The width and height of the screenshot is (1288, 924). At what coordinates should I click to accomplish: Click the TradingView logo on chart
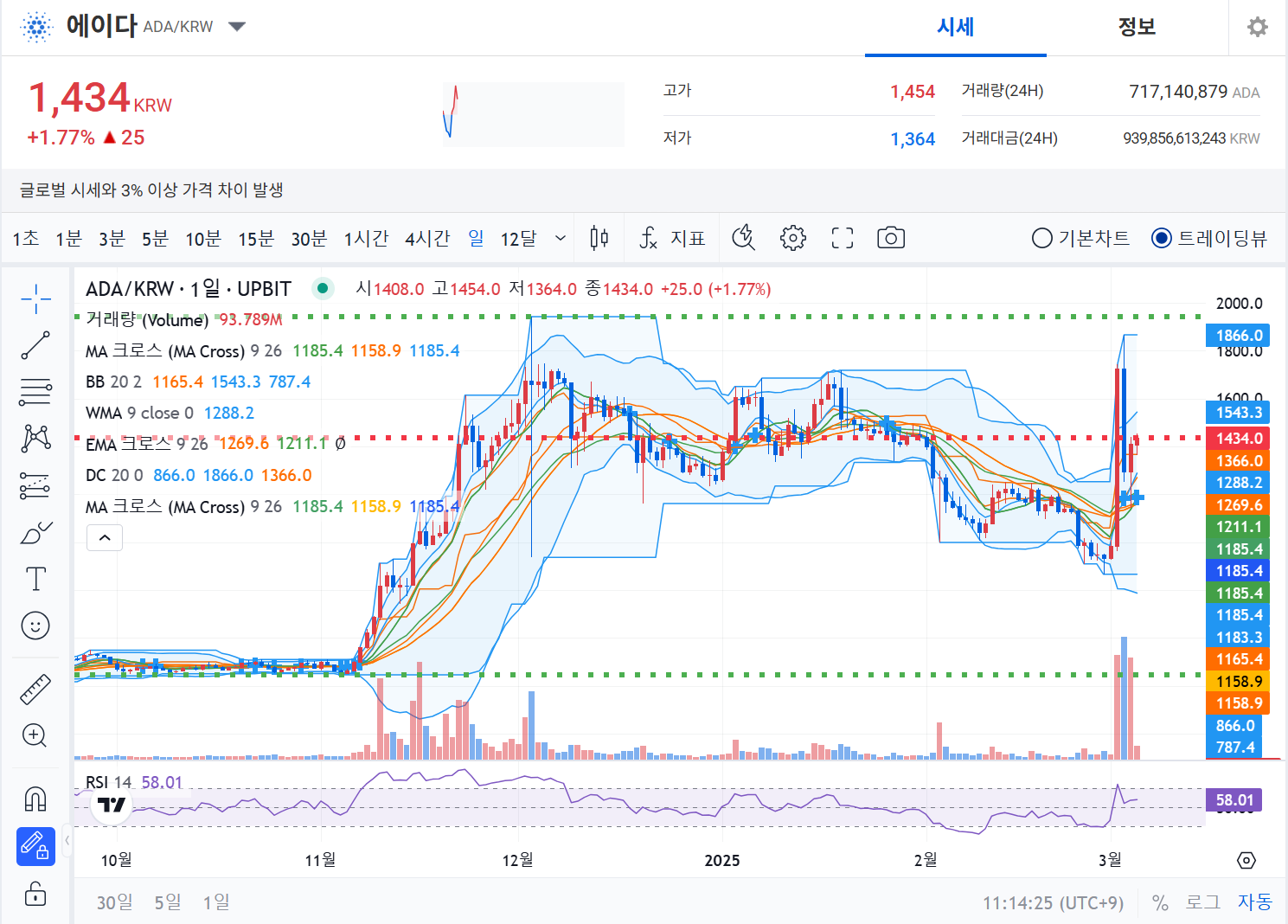111,805
